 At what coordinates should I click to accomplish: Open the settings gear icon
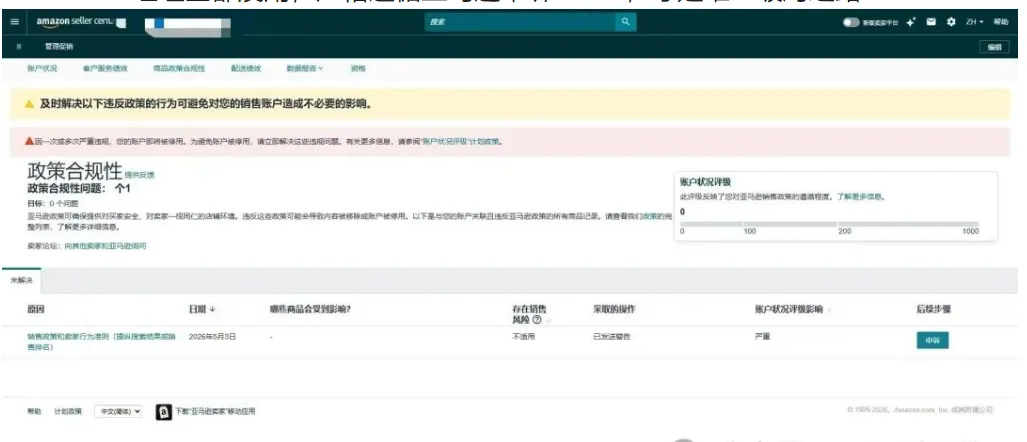(x=951, y=22)
